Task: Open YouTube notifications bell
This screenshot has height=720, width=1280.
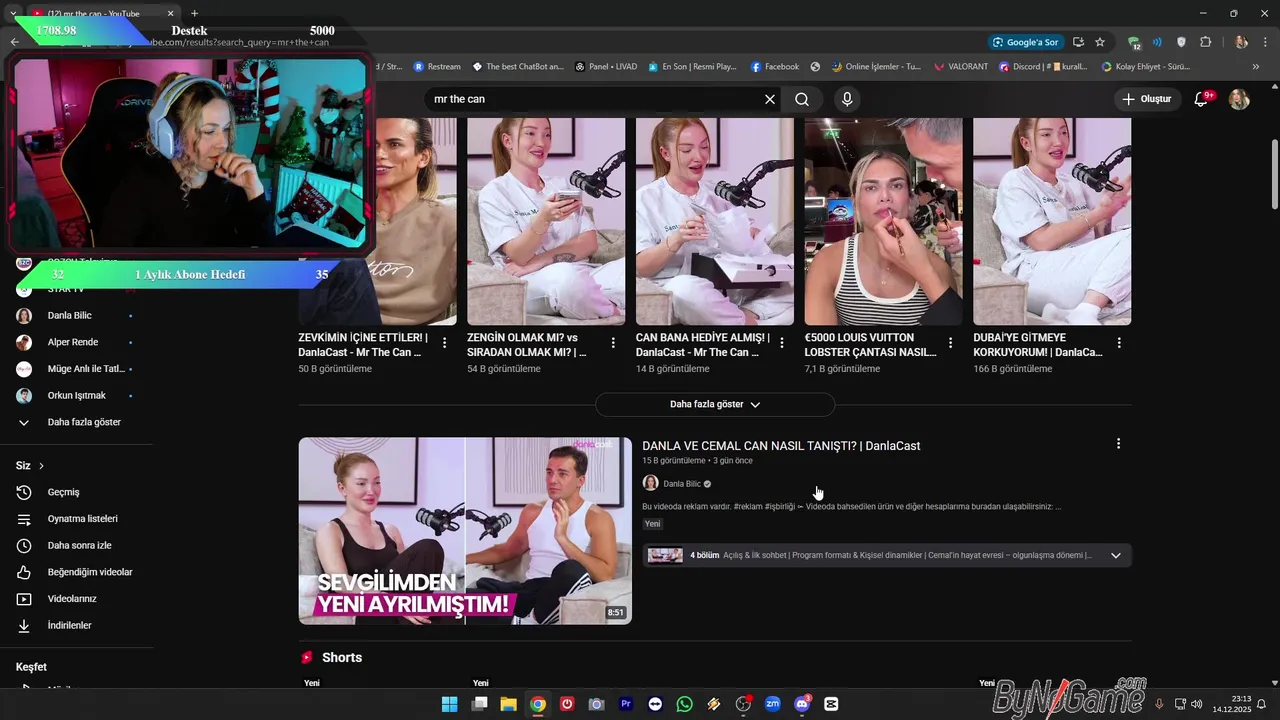Action: pyautogui.click(x=1203, y=99)
